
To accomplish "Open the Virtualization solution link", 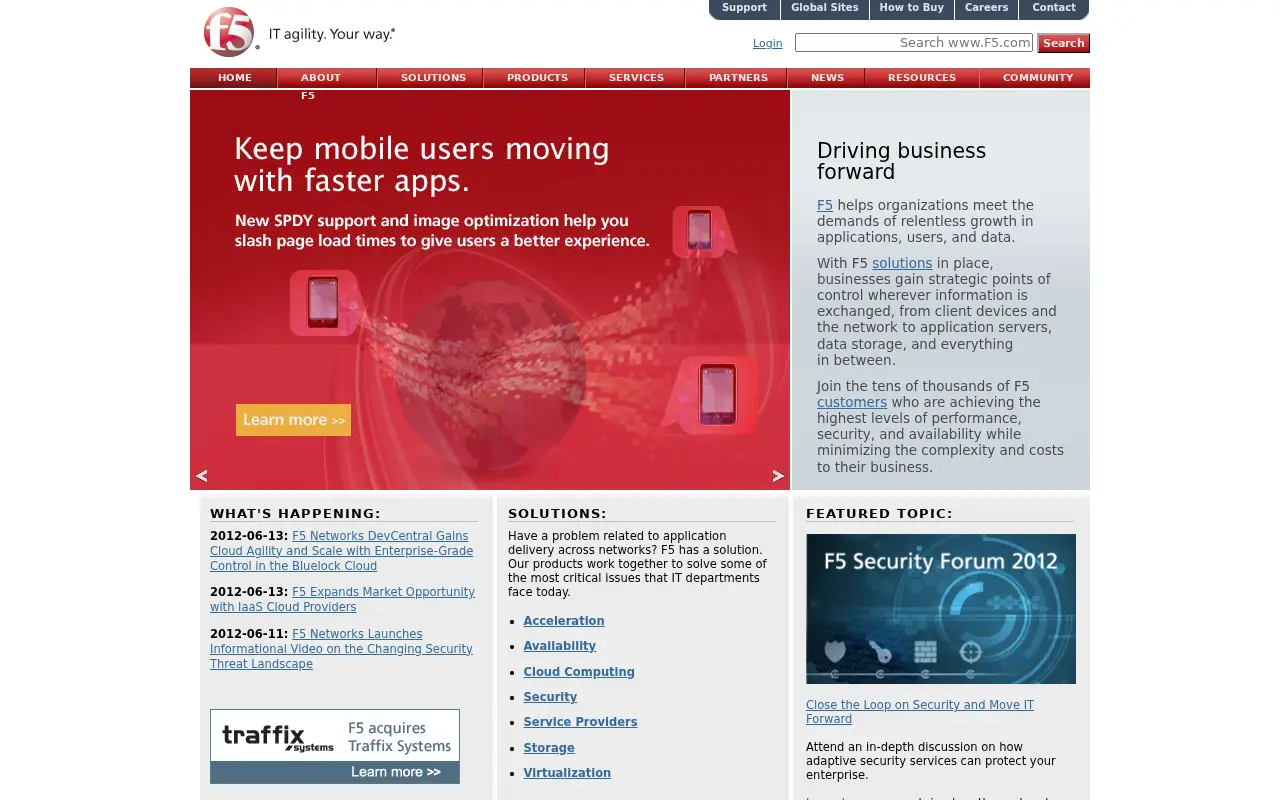I will coord(567,773).
